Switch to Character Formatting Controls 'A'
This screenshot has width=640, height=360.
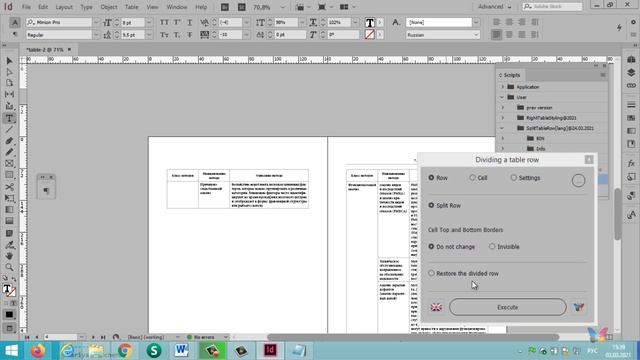click(15, 22)
